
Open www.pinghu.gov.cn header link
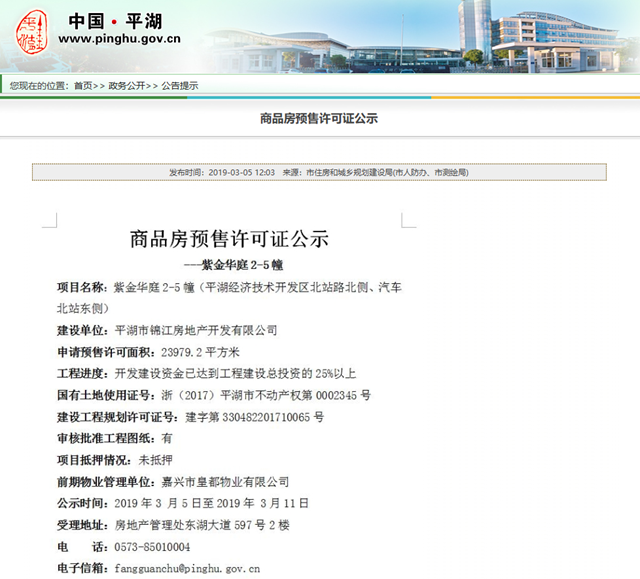119,39
